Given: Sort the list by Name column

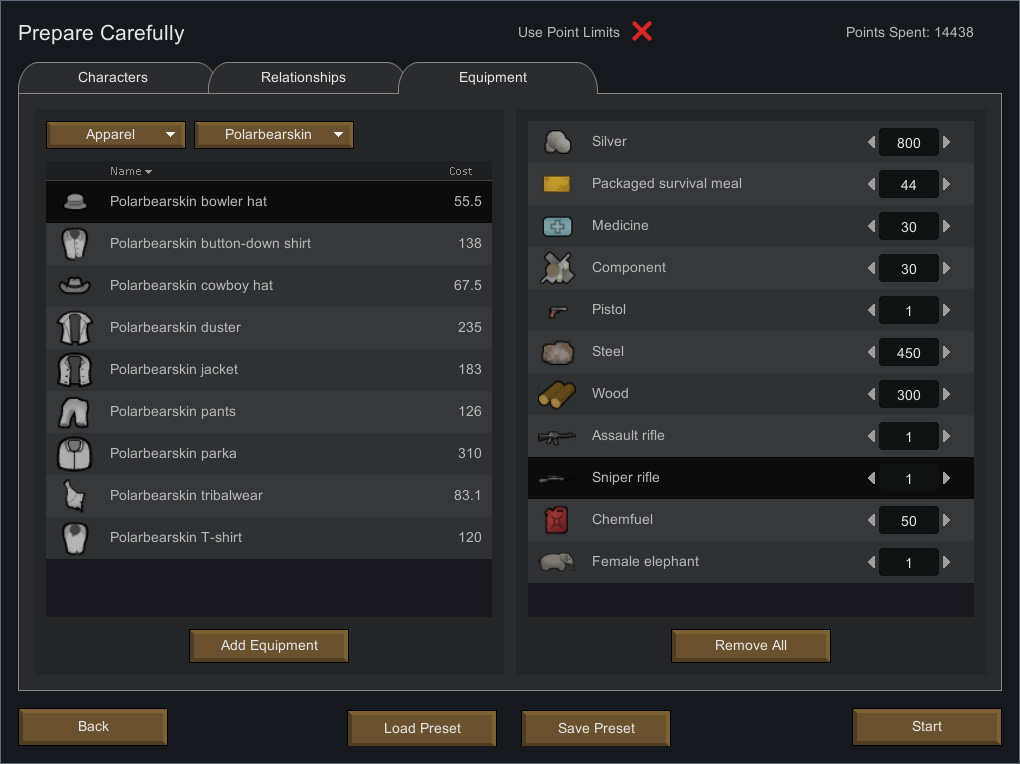Looking at the screenshot, I should coord(130,171).
